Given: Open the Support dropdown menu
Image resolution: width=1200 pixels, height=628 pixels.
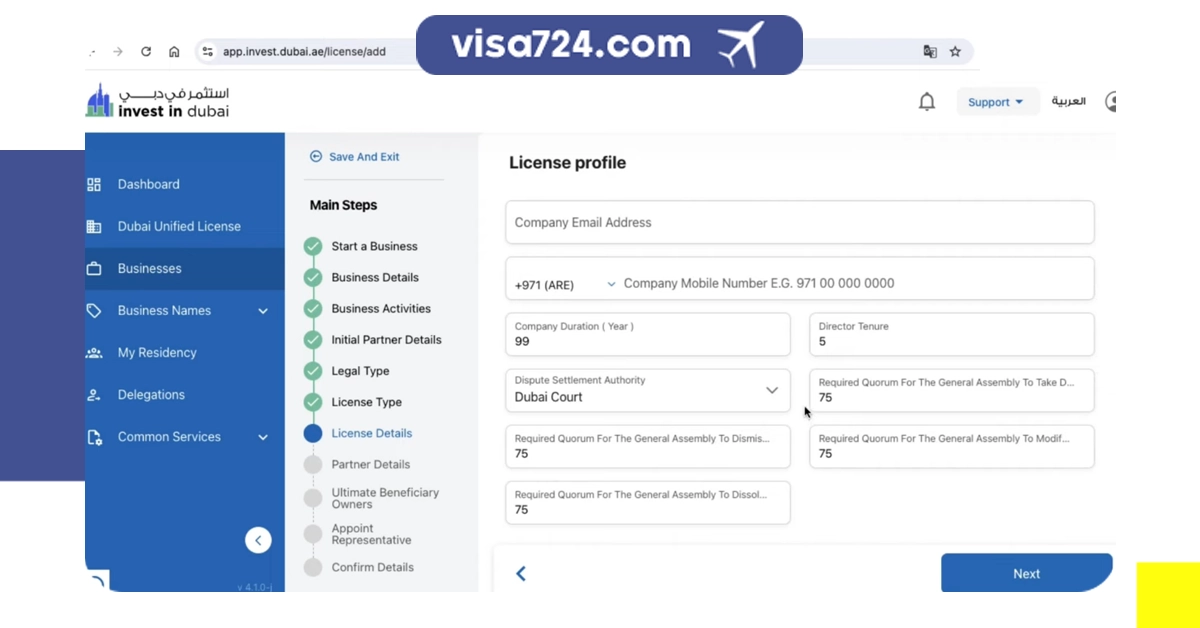Looking at the screenshot, I should click(996, 102).
